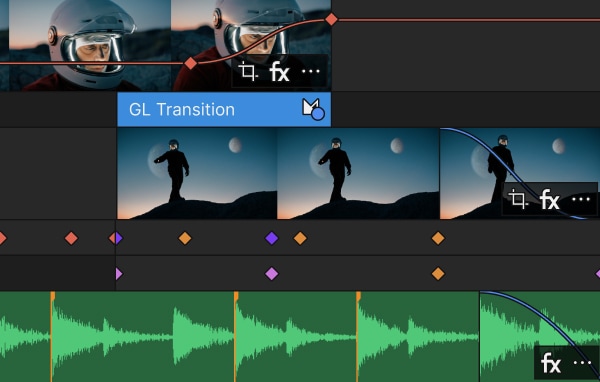Open fx effects on helmet astronaut clip
The width and height of the screenshot is (600, 382).
[x=279, y=72]
